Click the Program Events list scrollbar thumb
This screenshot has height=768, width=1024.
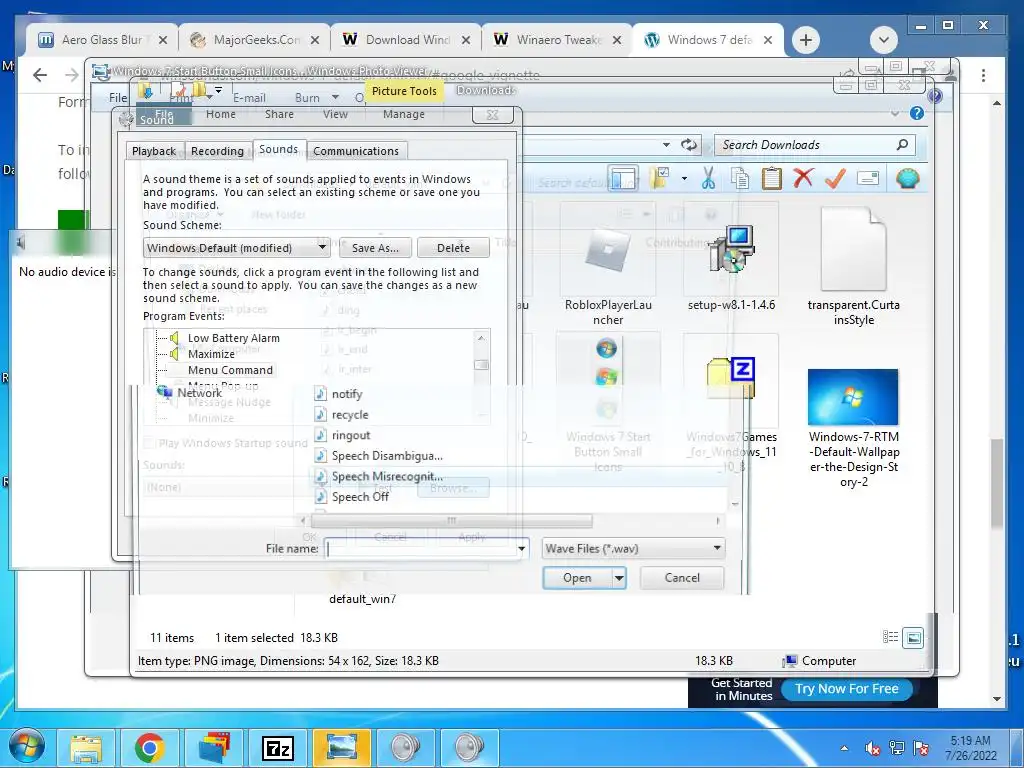pos(481,364)
